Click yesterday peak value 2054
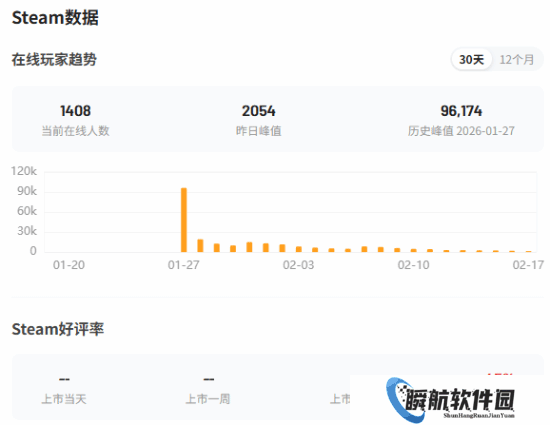The height and width of the screenshot is (425, 550). click(259, 111)
